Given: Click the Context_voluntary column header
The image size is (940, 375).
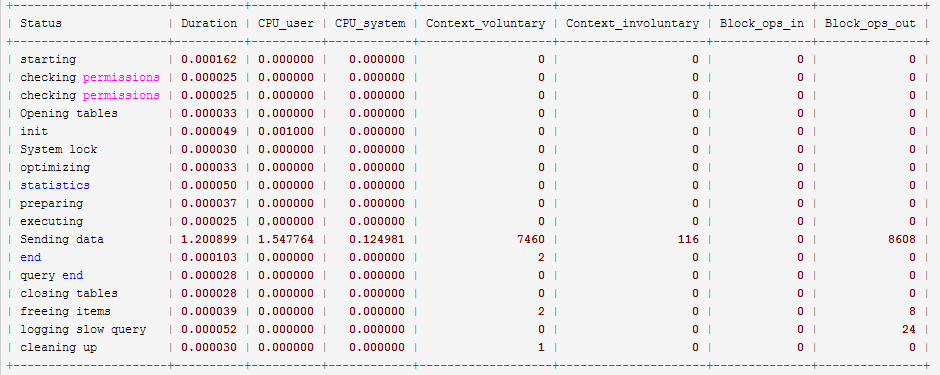Looking at the screenshot, I should pos(486,24).
